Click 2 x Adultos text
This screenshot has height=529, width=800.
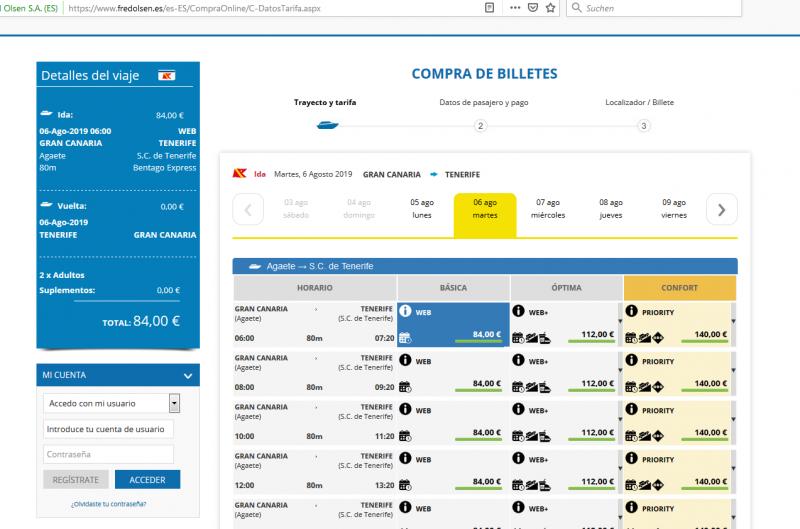62,275
